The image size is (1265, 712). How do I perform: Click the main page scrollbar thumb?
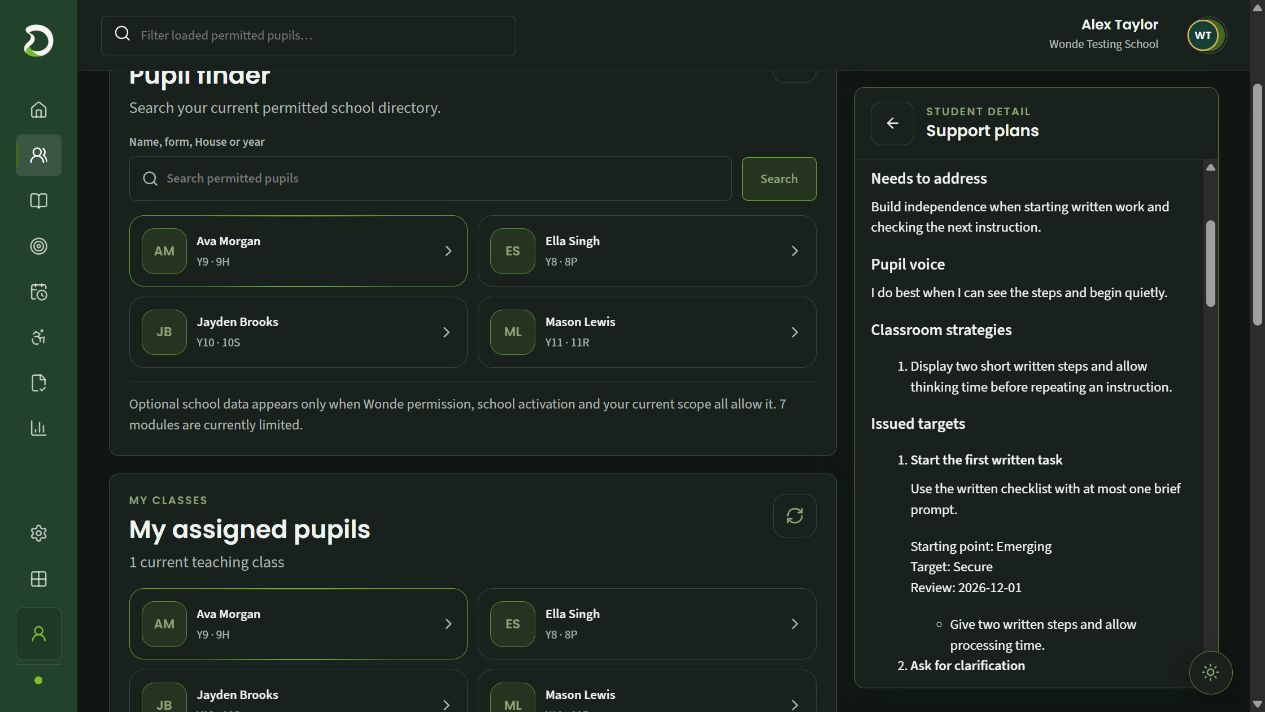point(1257,203)
